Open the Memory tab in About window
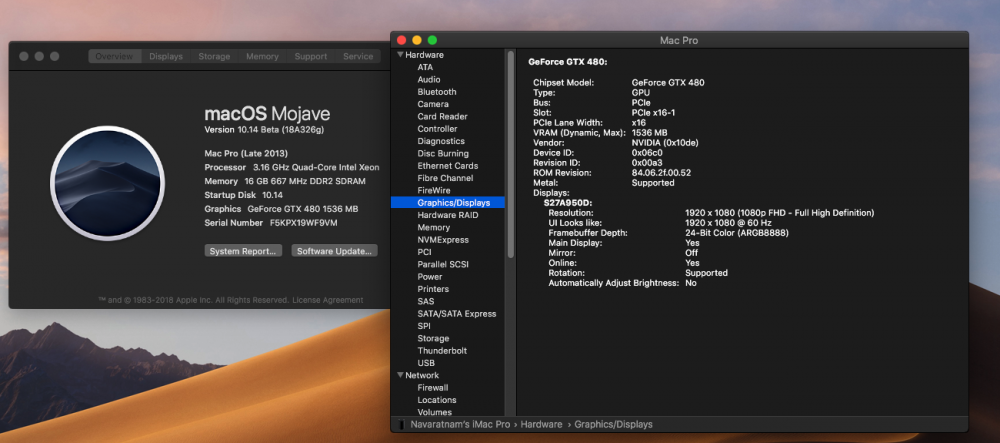Viewport: 1000px width, 443px height. tap(262, 57)
